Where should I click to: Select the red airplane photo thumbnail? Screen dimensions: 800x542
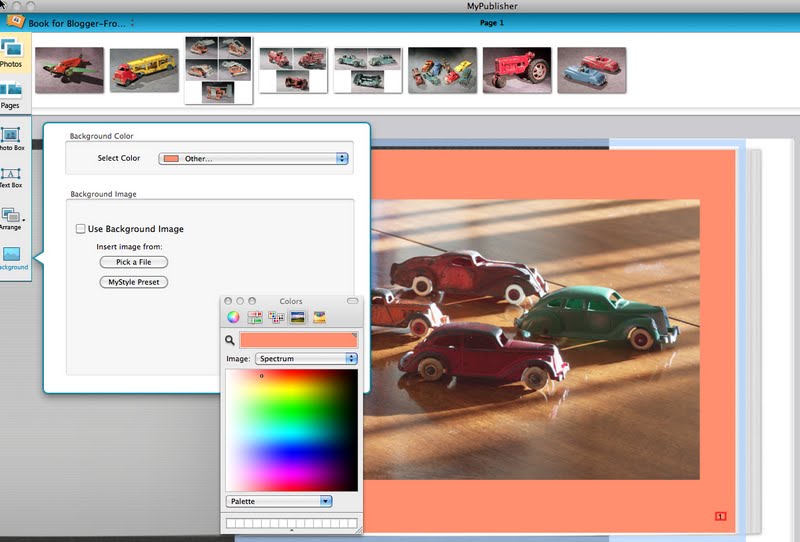tap(69, 70)
